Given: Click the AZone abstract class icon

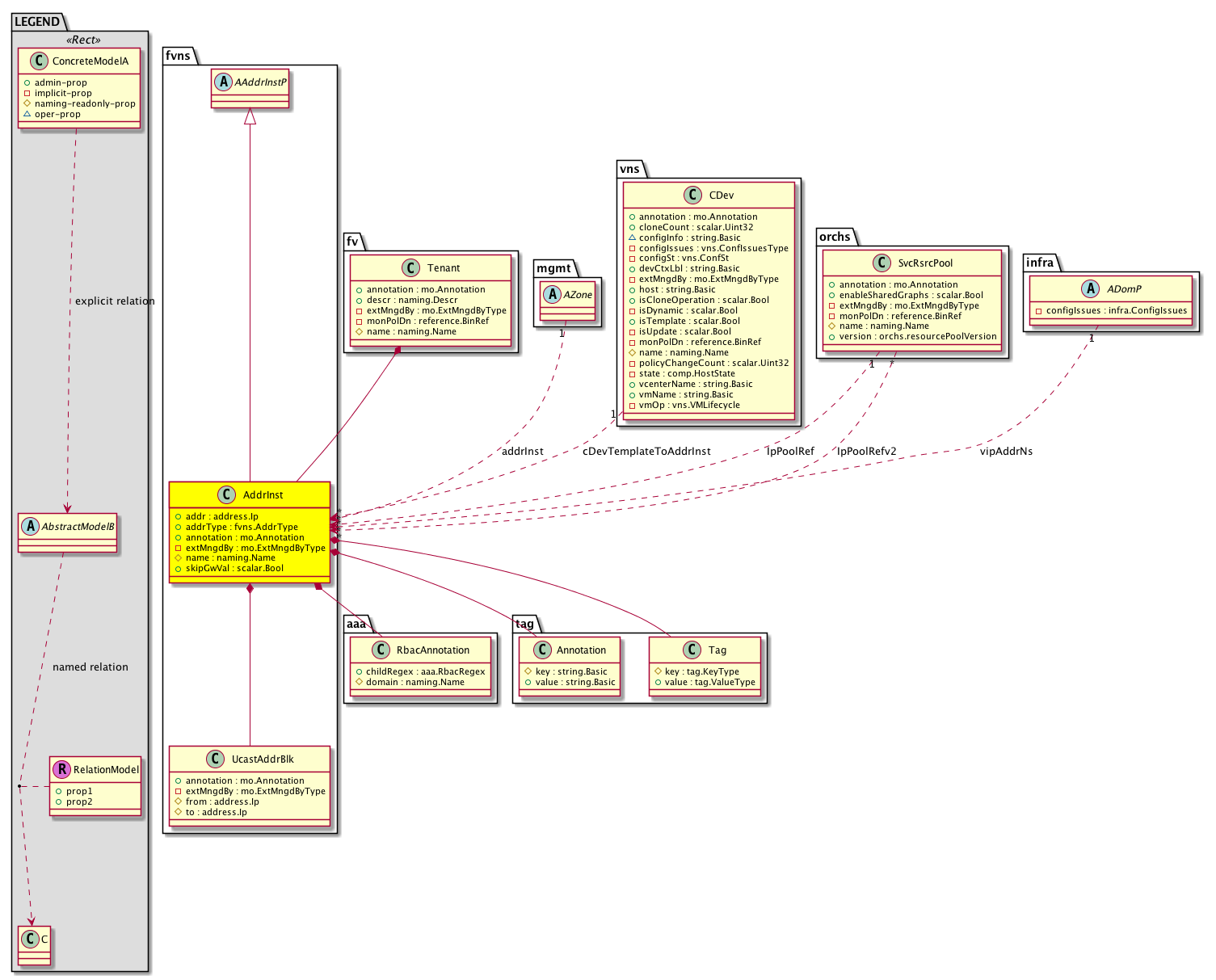Looking at the screenshot, I should tap(552, 295).
